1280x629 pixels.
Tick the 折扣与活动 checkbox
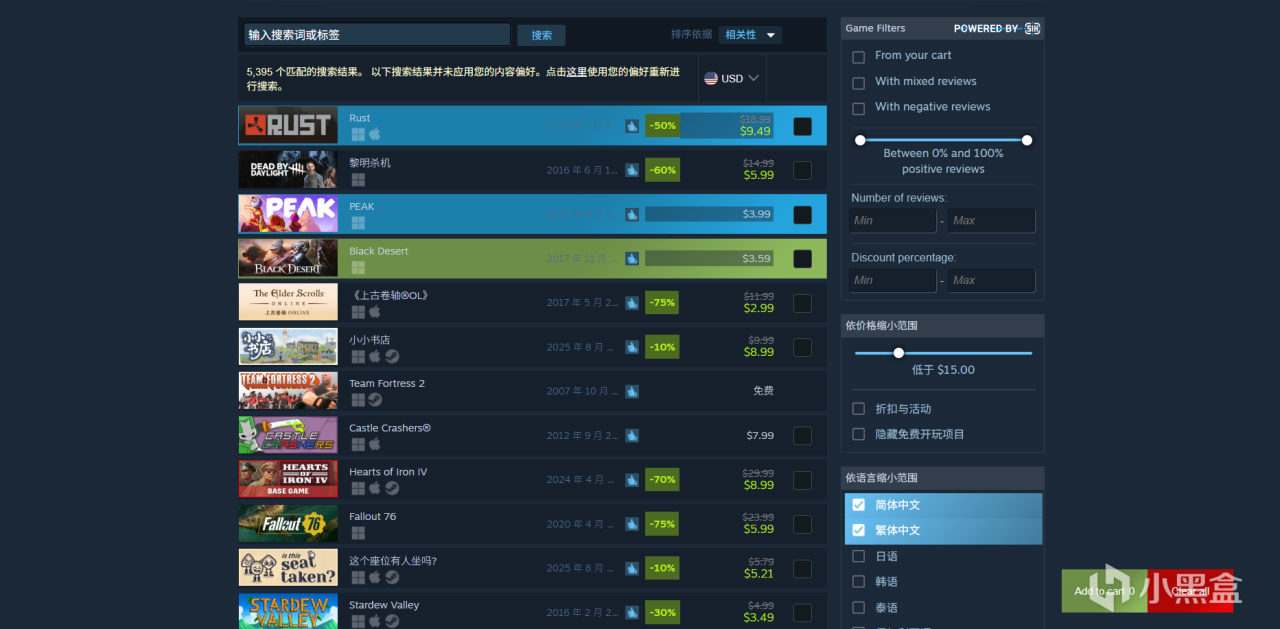[858, 409]
